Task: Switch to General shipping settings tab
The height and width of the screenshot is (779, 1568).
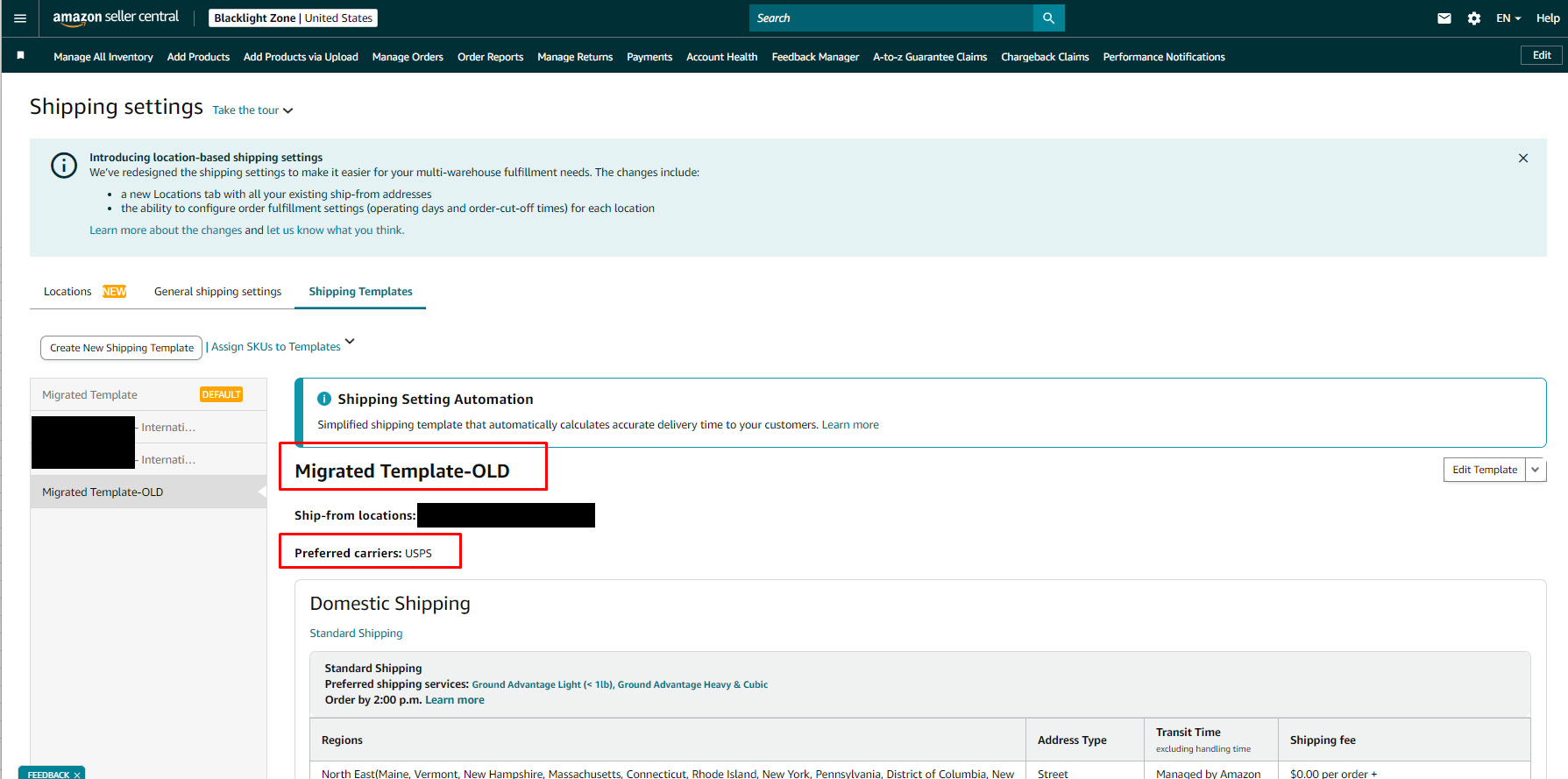Action: [x=217, y=292]
